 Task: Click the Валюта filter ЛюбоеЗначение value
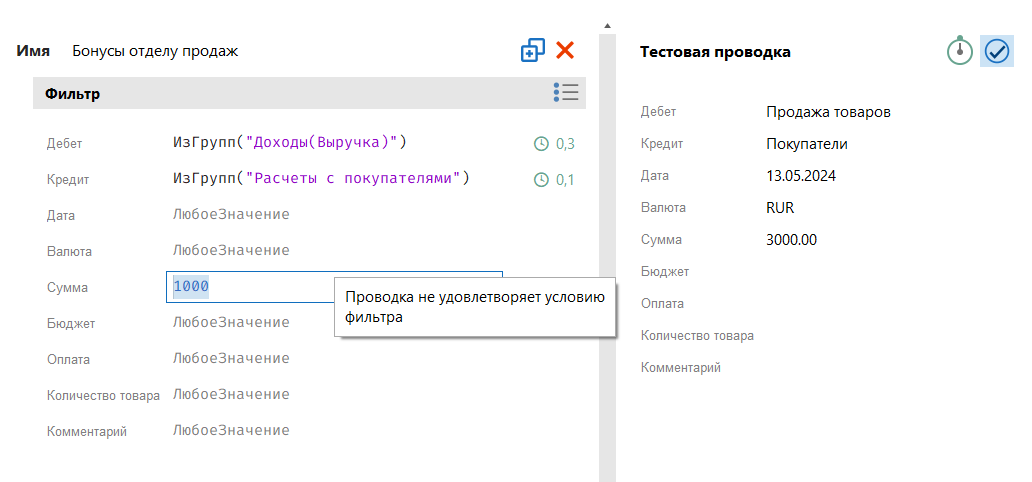231,250
